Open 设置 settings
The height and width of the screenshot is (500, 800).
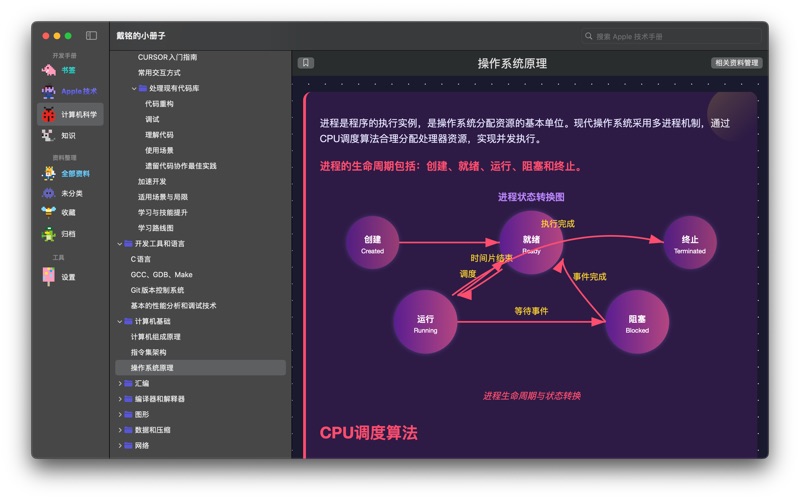click(x=68, y=277)
